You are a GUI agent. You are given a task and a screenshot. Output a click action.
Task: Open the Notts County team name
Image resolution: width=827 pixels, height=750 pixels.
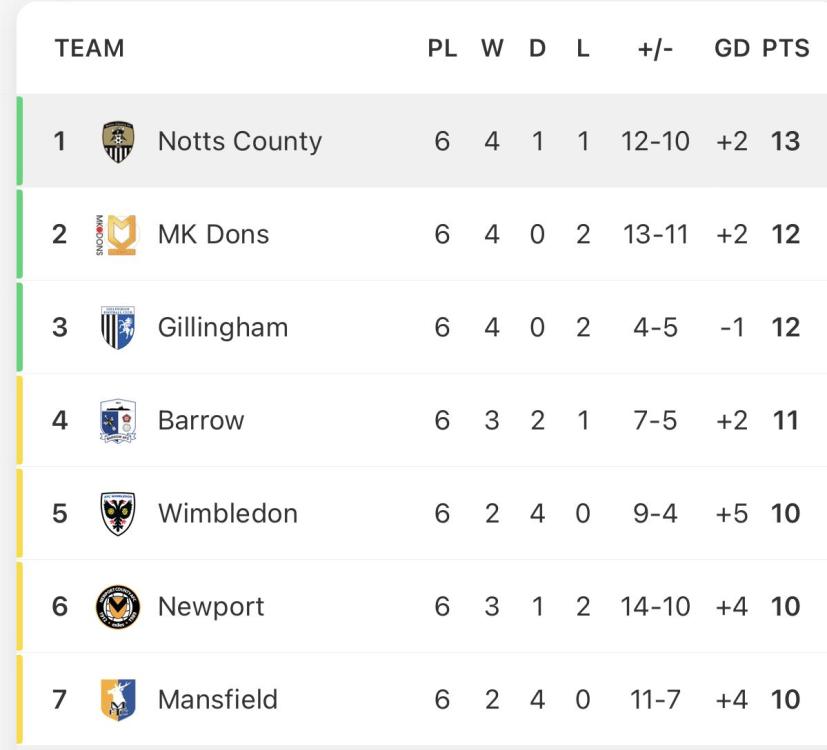[x=239, y=141]
